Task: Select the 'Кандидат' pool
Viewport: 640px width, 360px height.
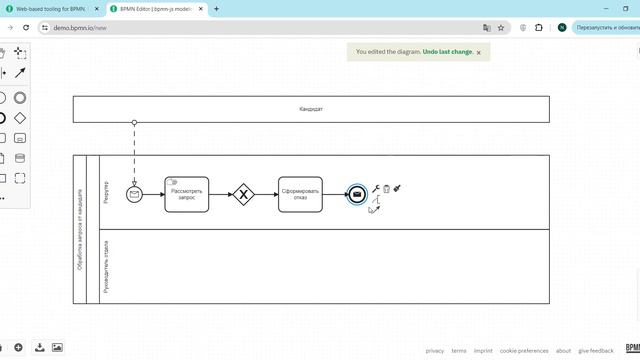Action: (311, 109)
